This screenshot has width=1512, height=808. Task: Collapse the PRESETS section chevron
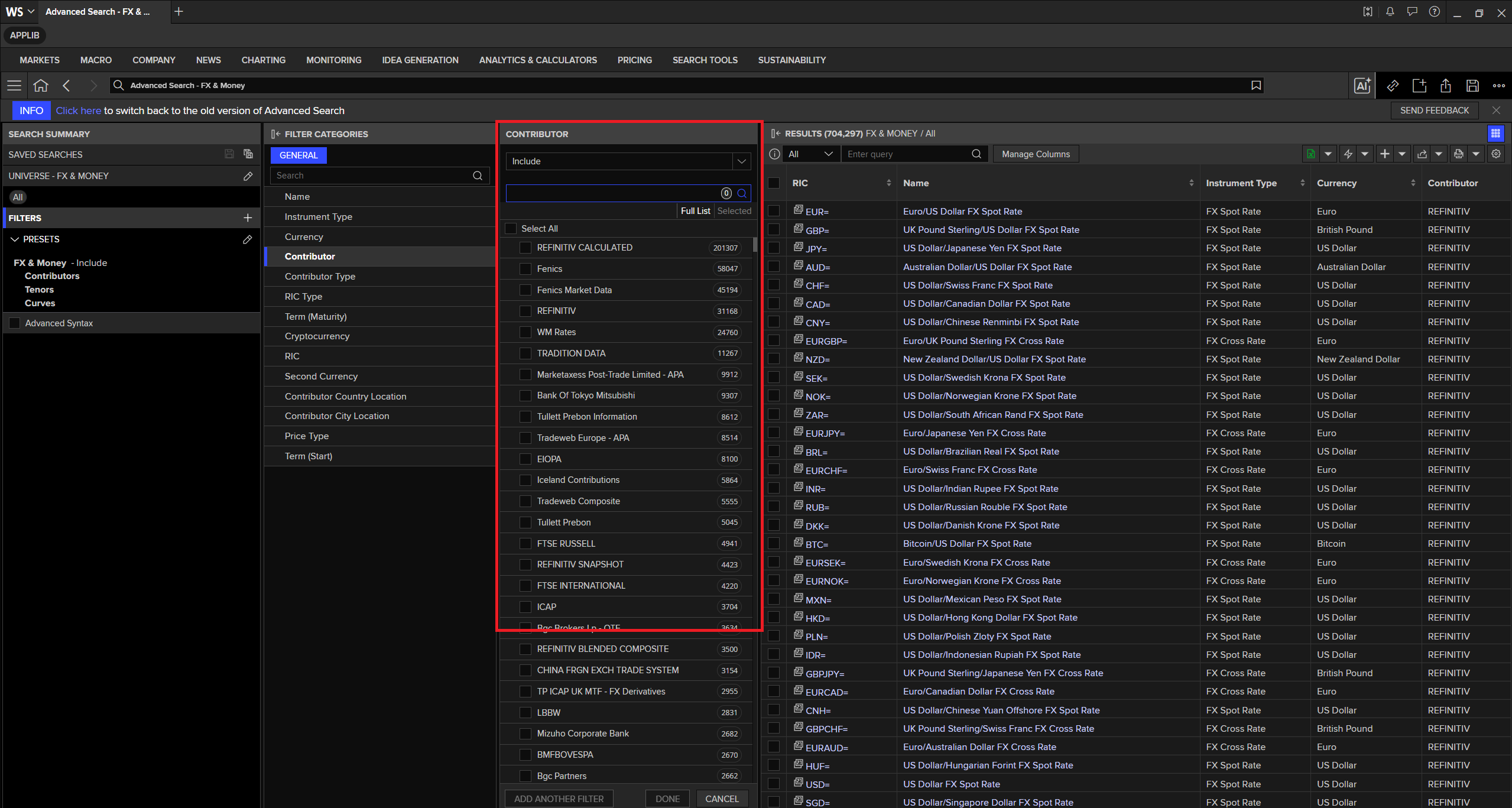tap(15, 239)
